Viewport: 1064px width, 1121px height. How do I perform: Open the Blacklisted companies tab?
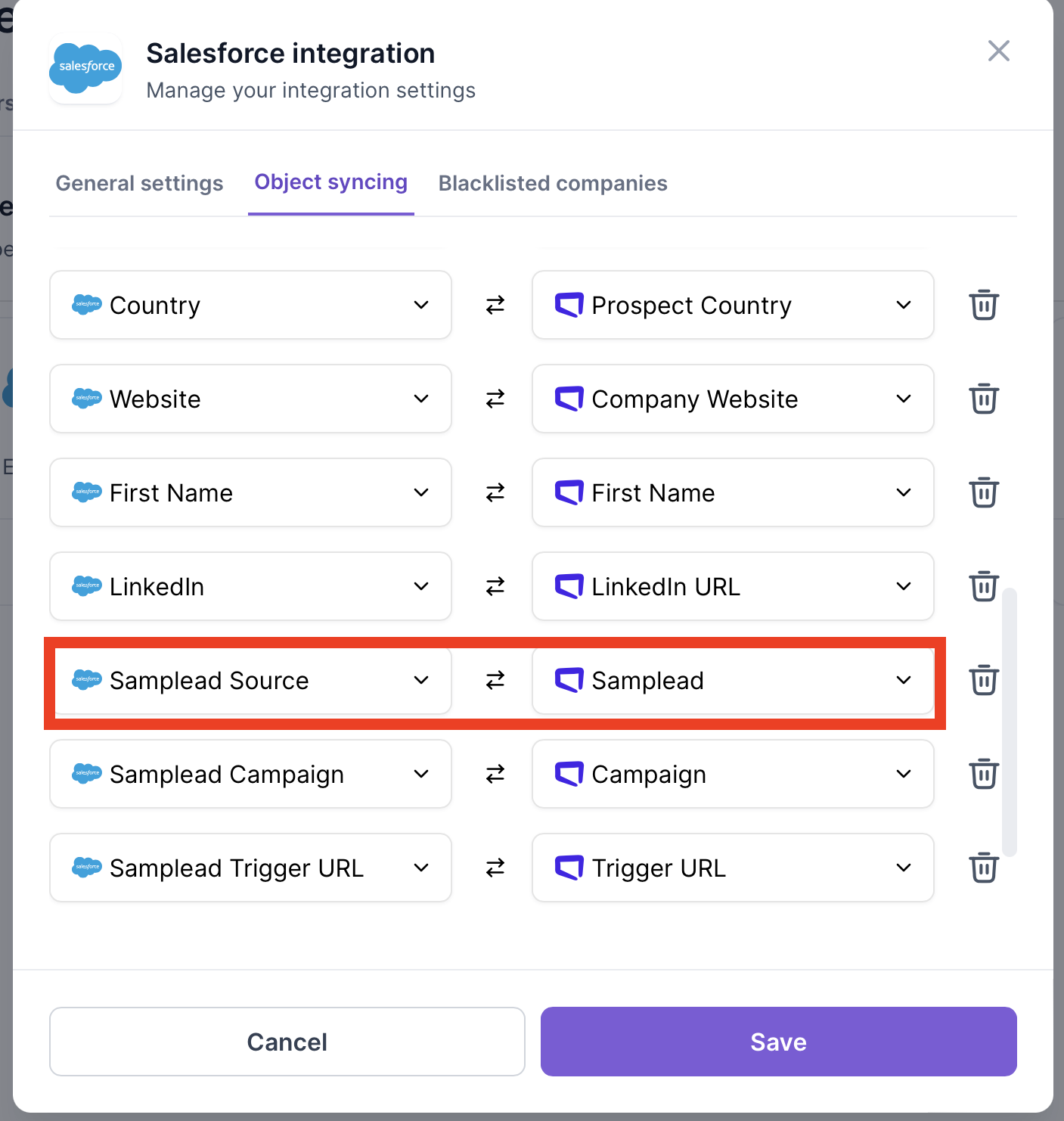point(553,183)
